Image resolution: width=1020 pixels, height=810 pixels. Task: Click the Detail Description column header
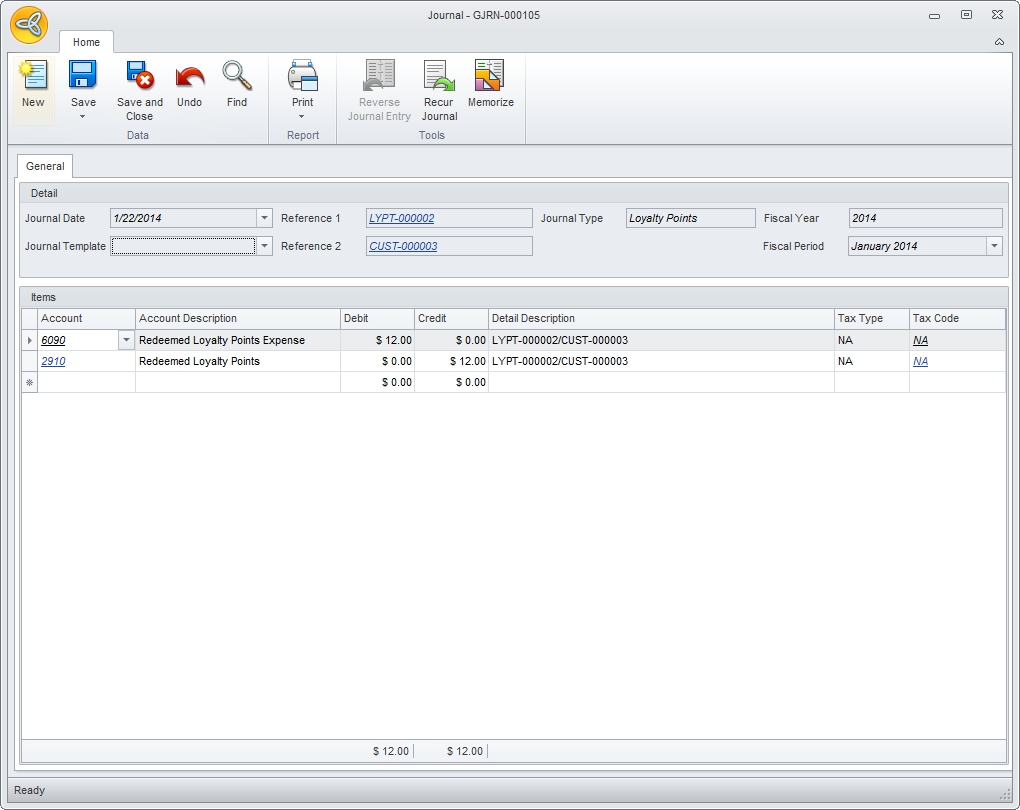click(x=662, y=318)
